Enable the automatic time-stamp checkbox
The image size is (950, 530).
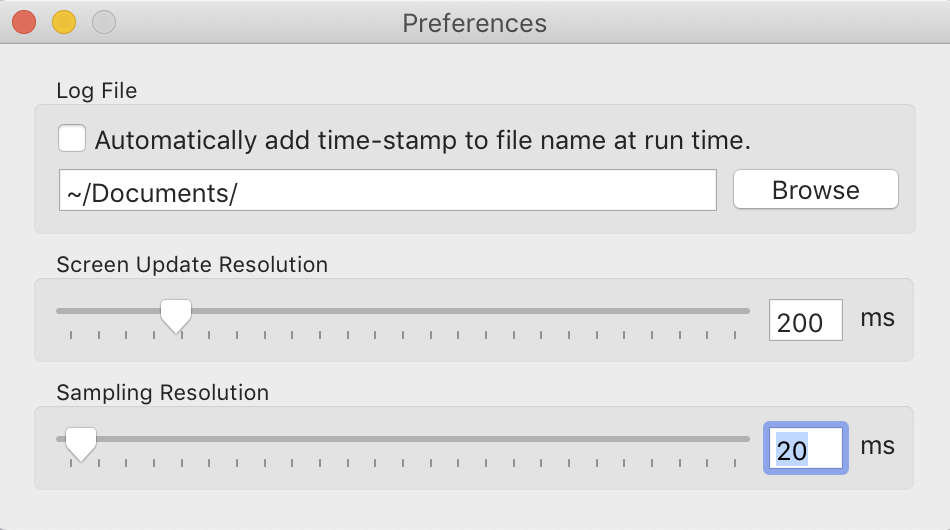point(72,139)
